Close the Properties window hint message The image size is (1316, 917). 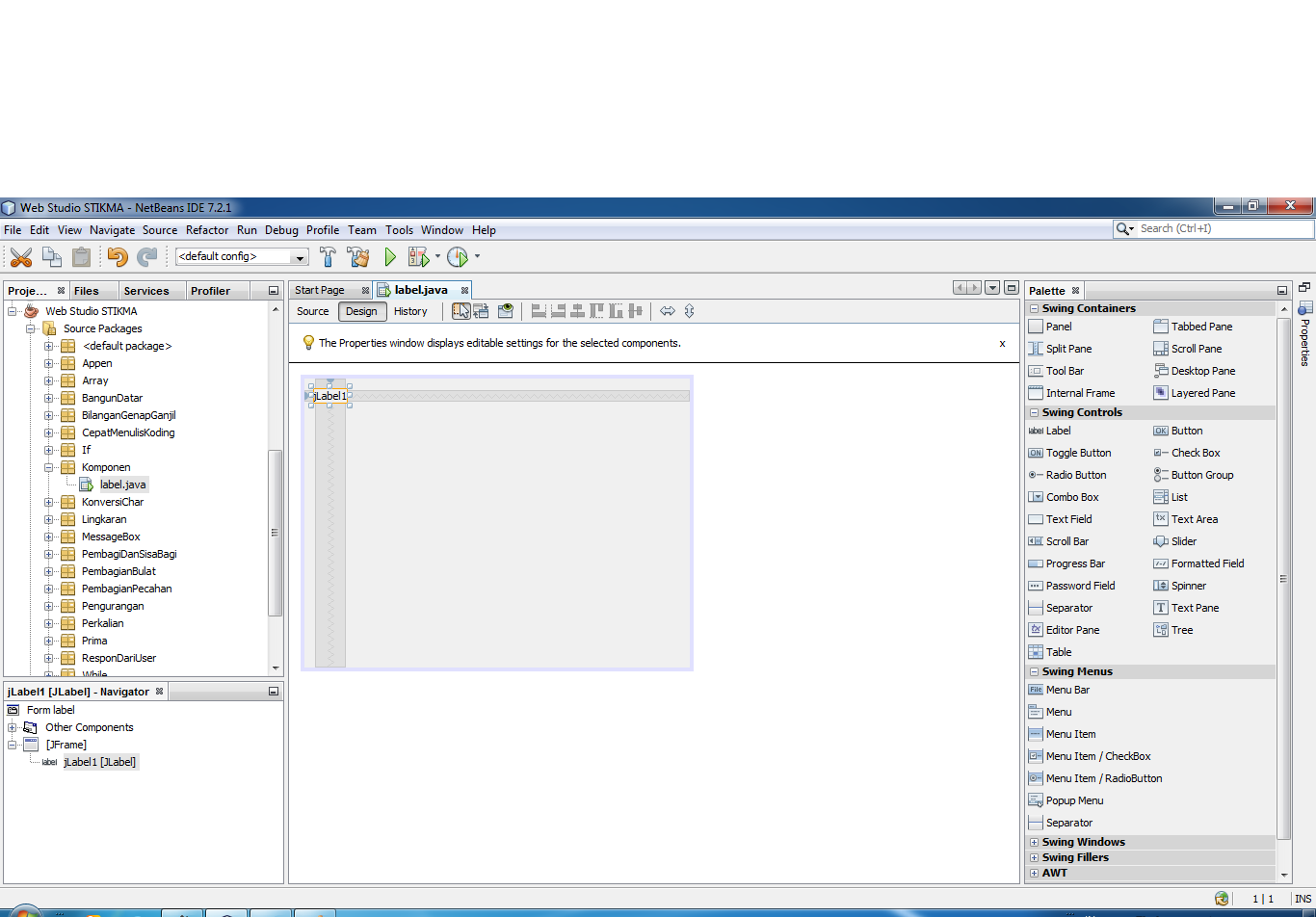point(1002,343)
